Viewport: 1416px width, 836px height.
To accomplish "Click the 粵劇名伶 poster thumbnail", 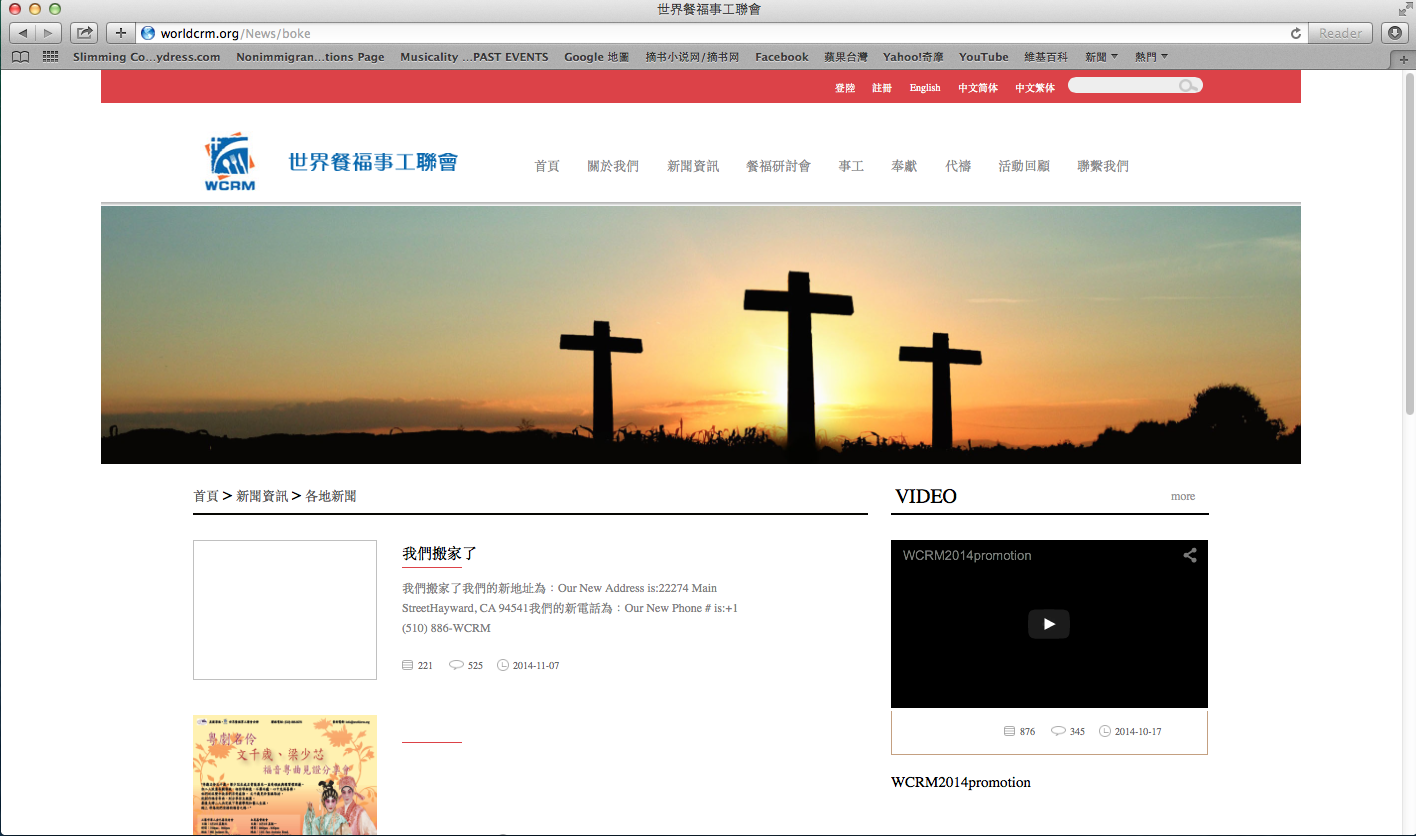I will (285, 775).
